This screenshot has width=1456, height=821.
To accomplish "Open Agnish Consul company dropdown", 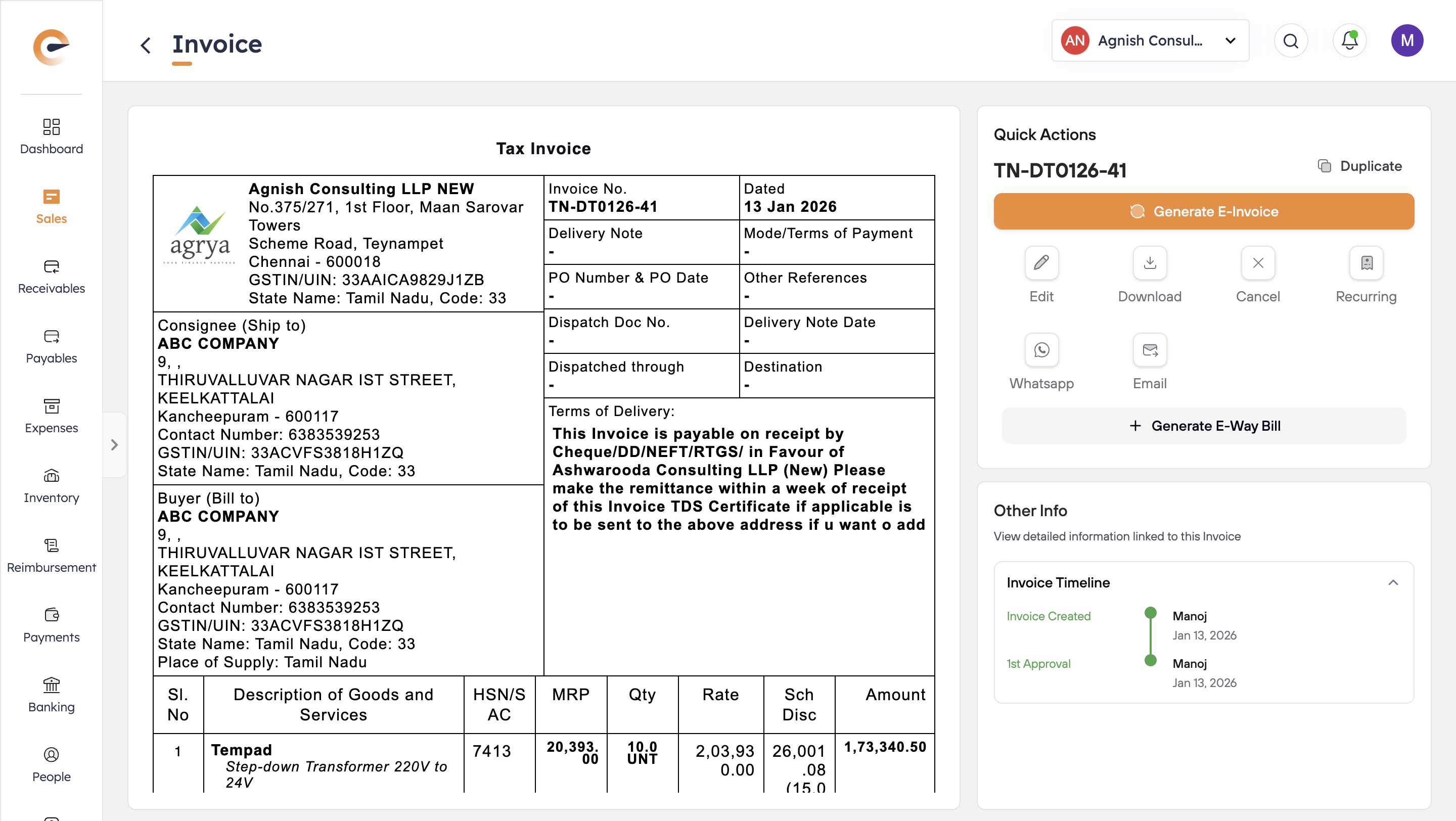I will (1150, 40).
